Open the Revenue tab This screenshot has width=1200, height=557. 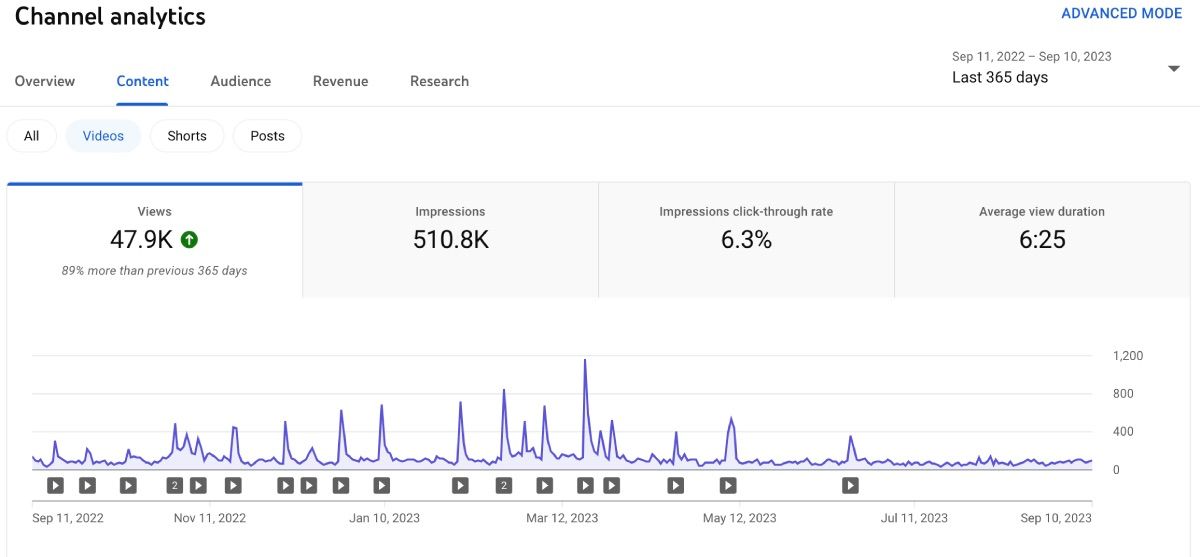pos(340,81)
